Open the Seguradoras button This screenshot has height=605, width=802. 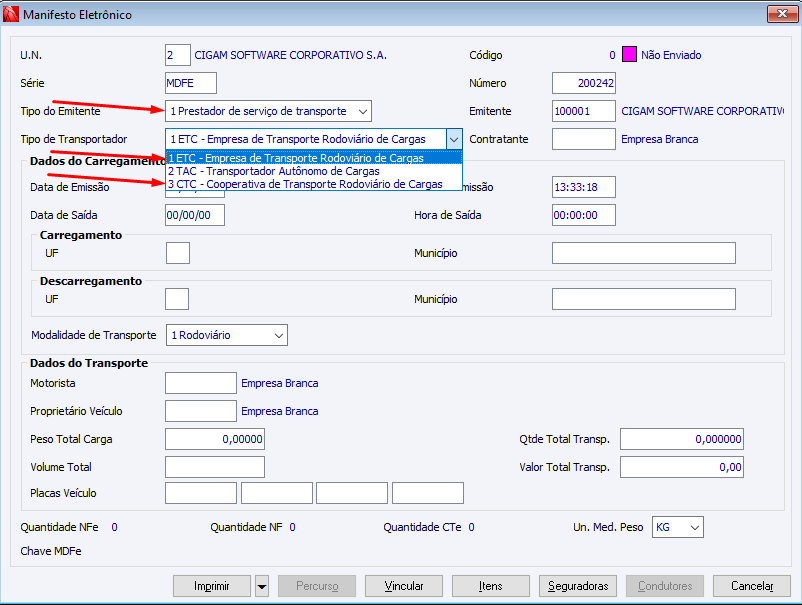tap(578, 586)
